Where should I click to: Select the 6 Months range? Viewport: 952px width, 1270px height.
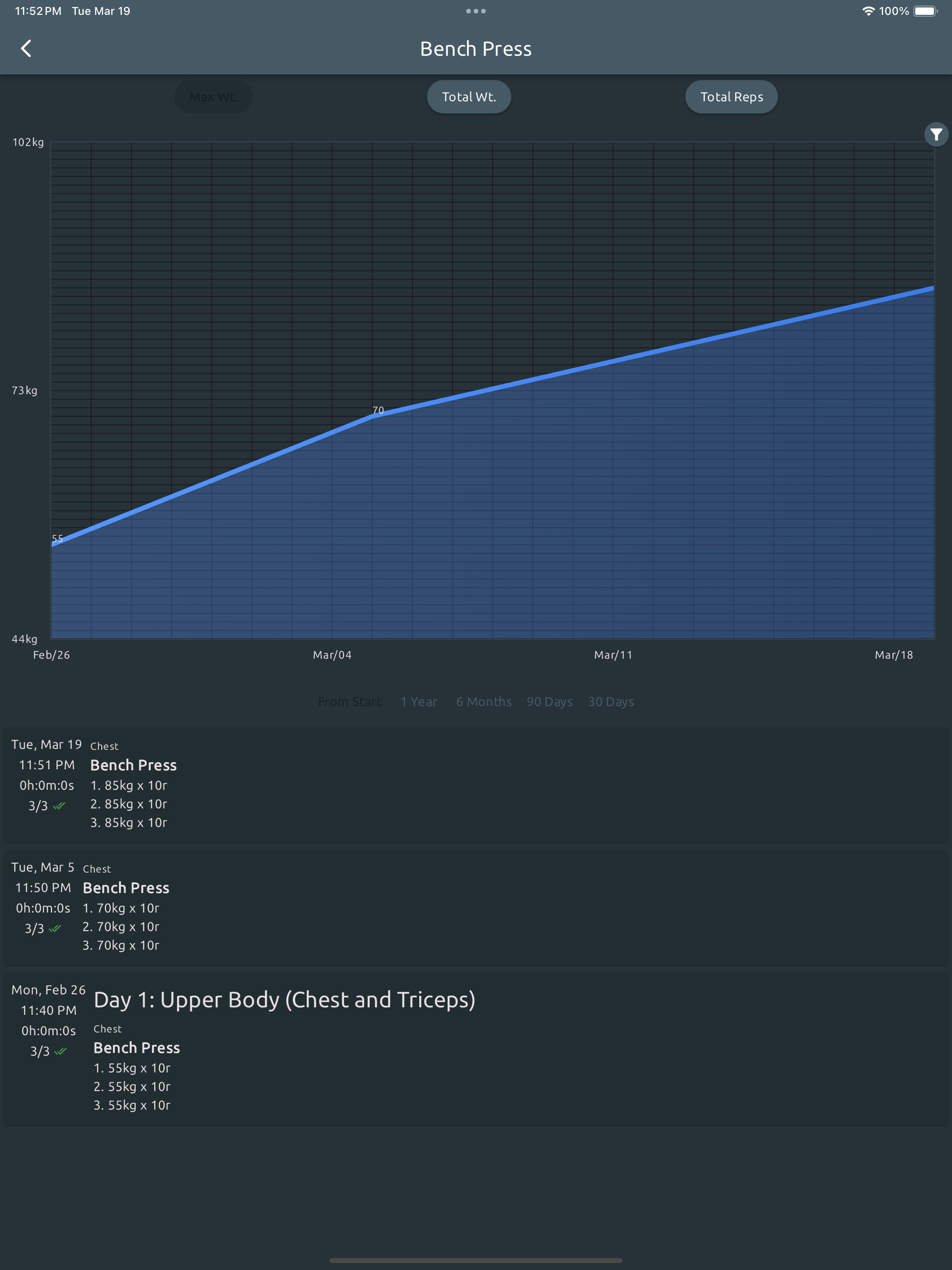[x=483, y=701]
